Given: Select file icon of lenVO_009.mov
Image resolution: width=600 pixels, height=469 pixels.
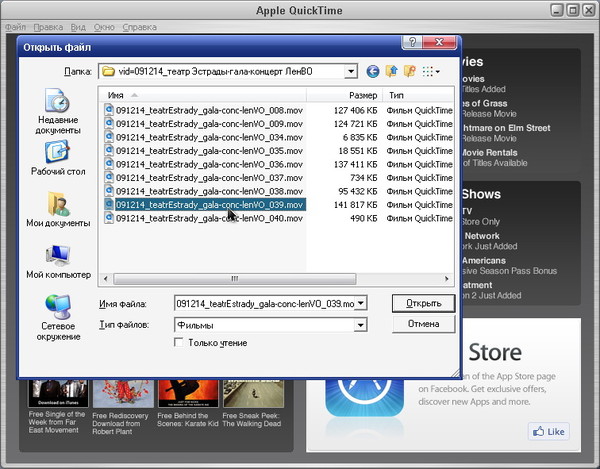Looking at the screenshot, I should [109, 124].
